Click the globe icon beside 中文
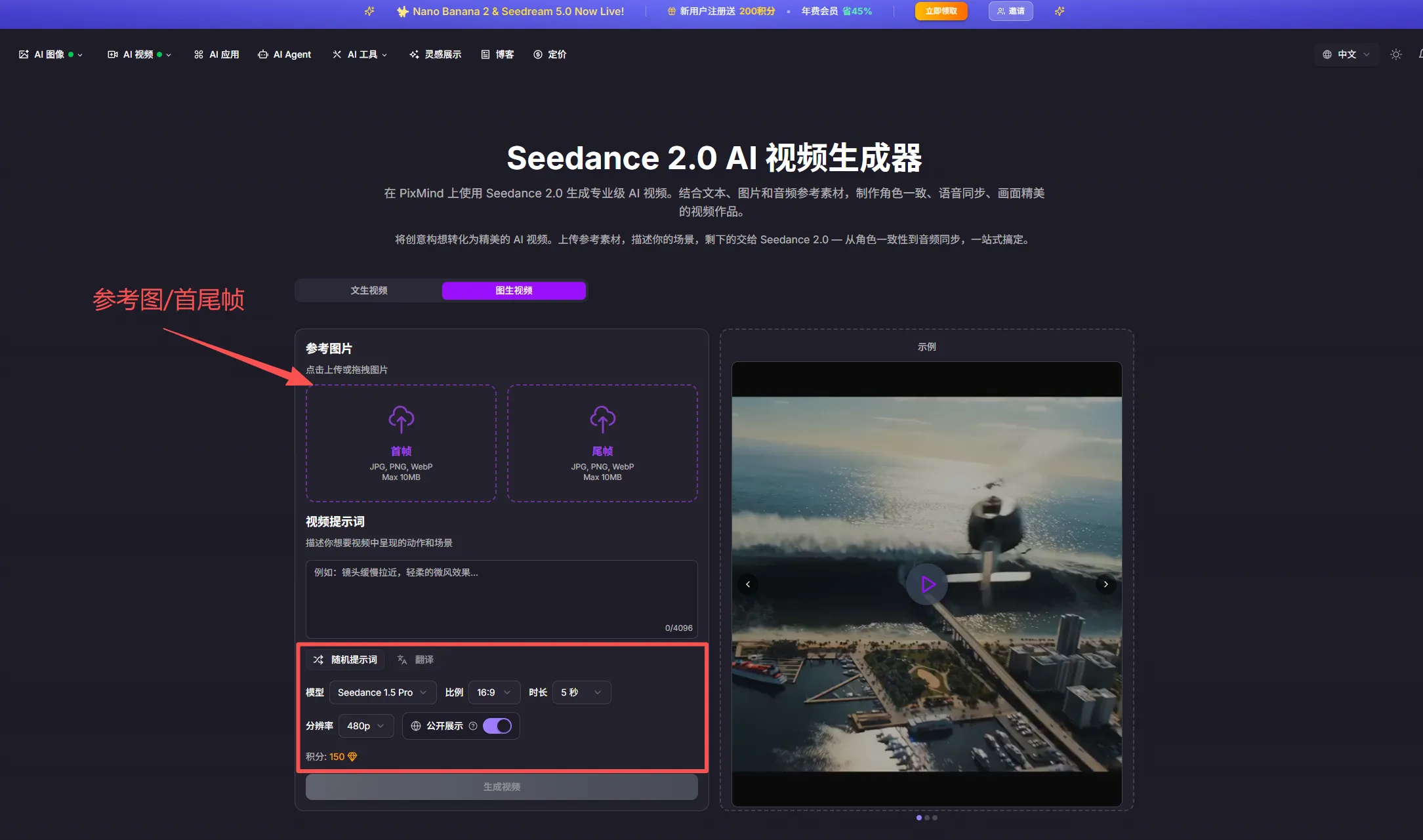 (x=1327, y=54)
